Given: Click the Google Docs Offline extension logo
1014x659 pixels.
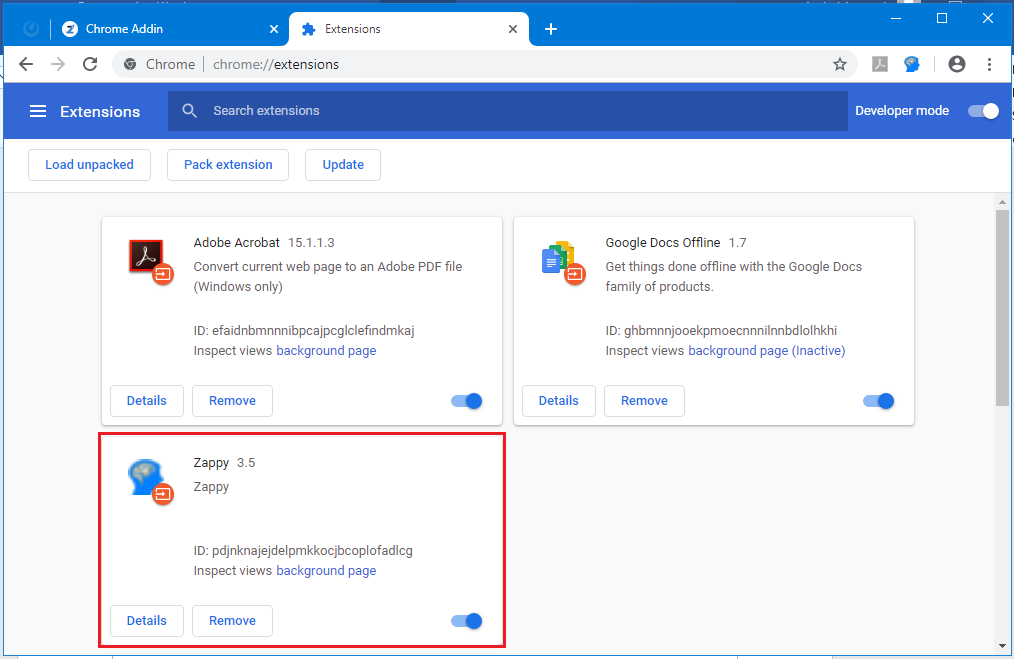Looking at the screenshot, I should point(562,261).
